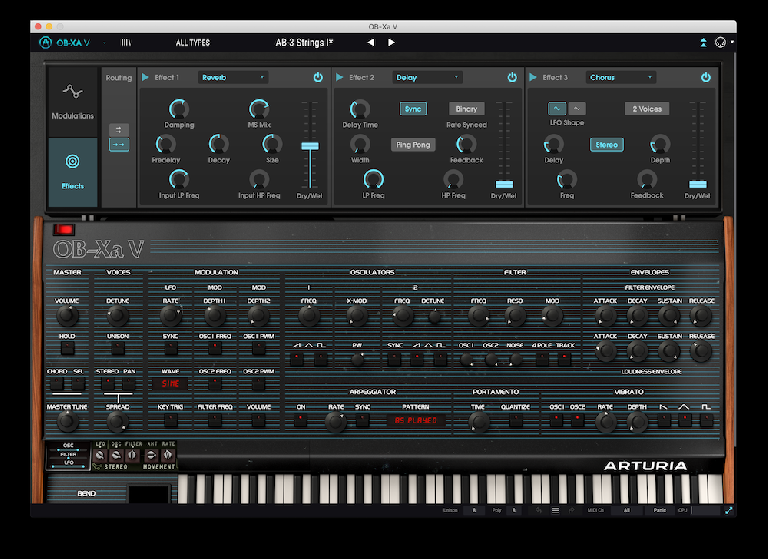The height and width of the screenshot is (559, 768).
Task: Toggle Effect 1 Reverb power button
Action: tap(318, 77)
